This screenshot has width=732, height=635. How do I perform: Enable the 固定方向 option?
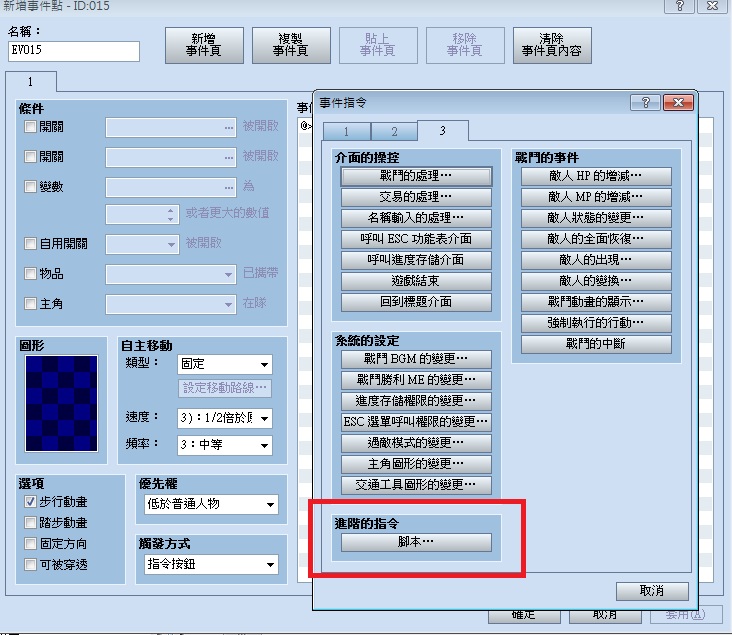tap(30, 543)
